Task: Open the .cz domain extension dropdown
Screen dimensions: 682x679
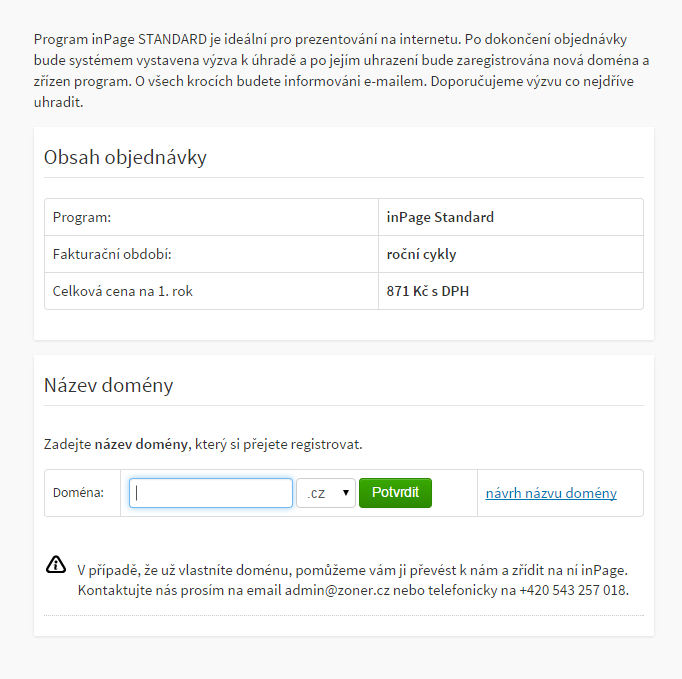Action: pyautogui.click(x=326, y=493)
